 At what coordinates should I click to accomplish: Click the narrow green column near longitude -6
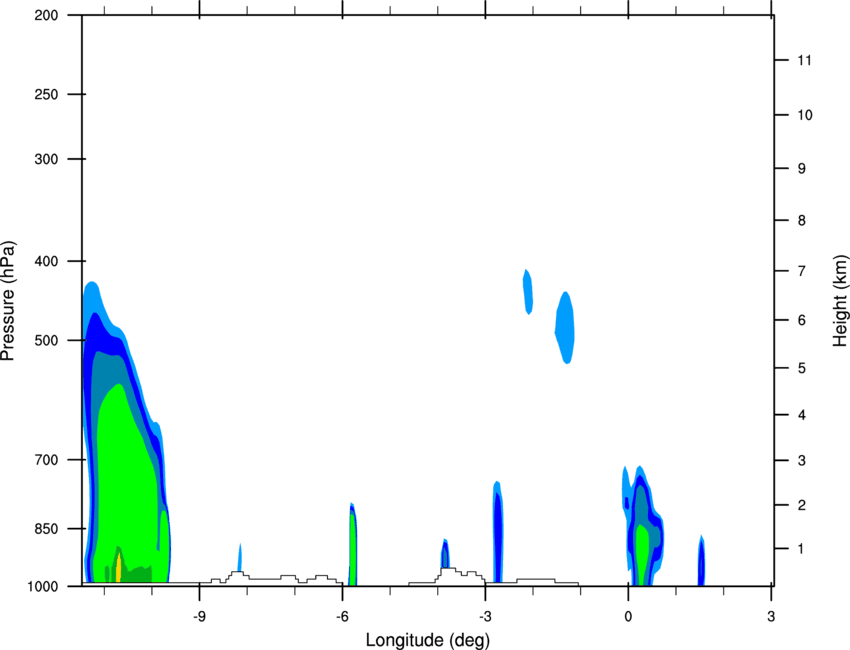(x=352, y=545)
